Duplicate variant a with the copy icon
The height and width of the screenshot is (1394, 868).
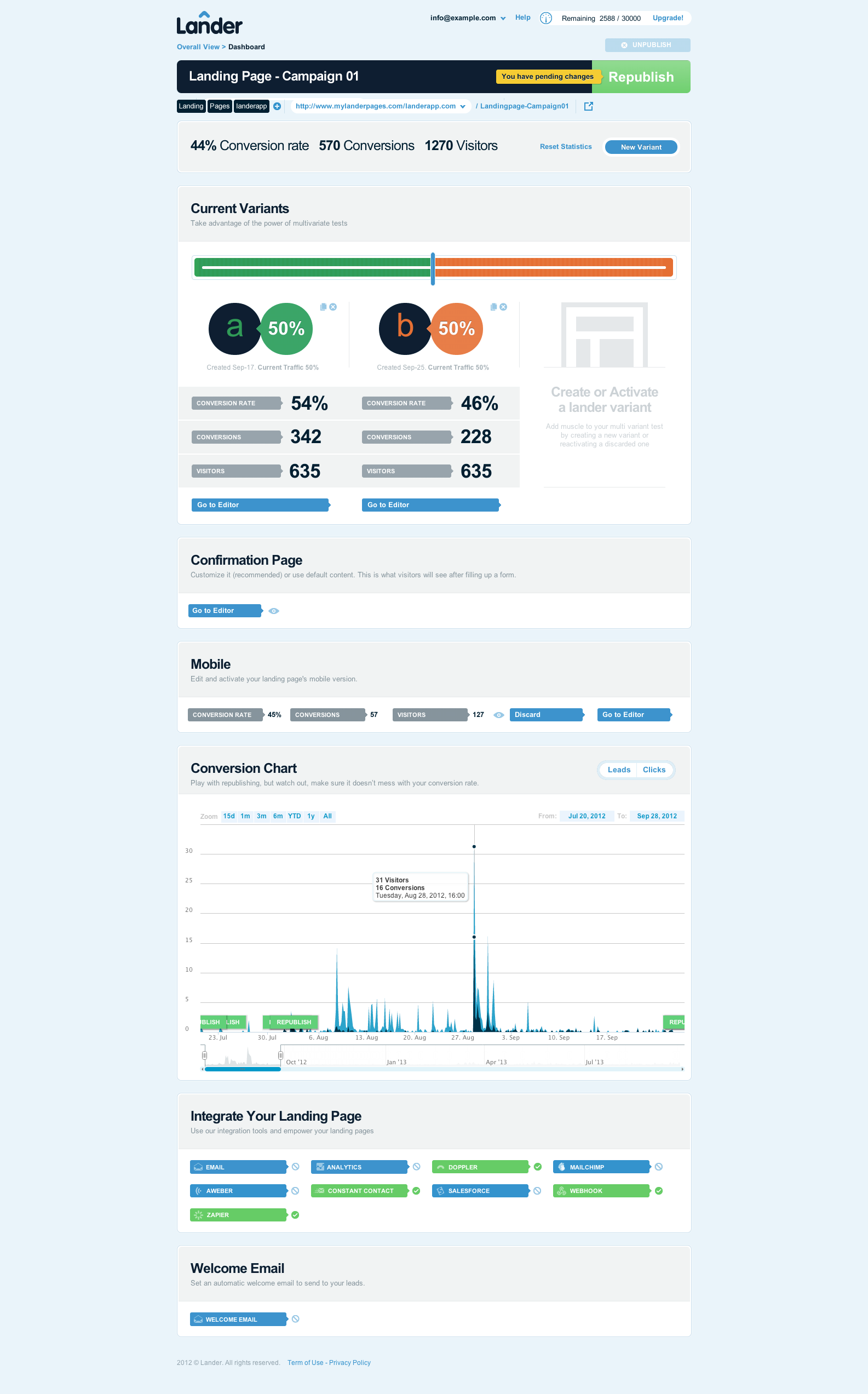(323, 307)
